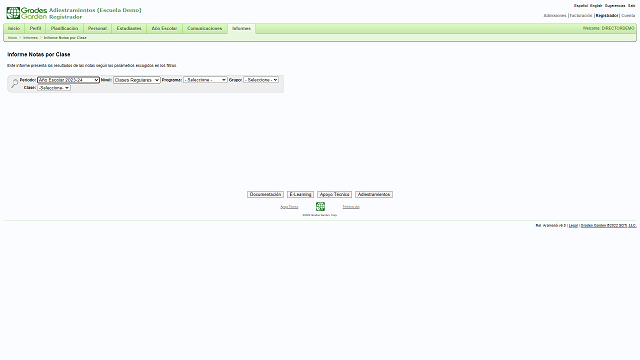Image resolution: width=640 pixels, height=360 pixels.
Task: Switch to the Comunicaciones tab
Action: click(x=204, y=29)
